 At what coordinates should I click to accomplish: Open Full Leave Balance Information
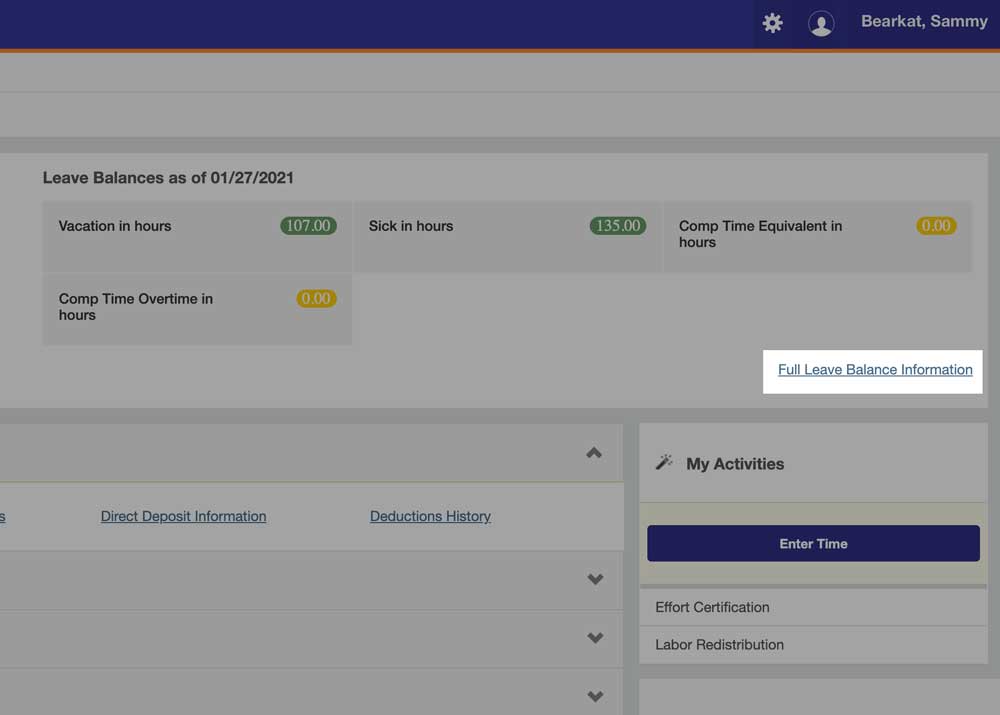tap(873, 370)
